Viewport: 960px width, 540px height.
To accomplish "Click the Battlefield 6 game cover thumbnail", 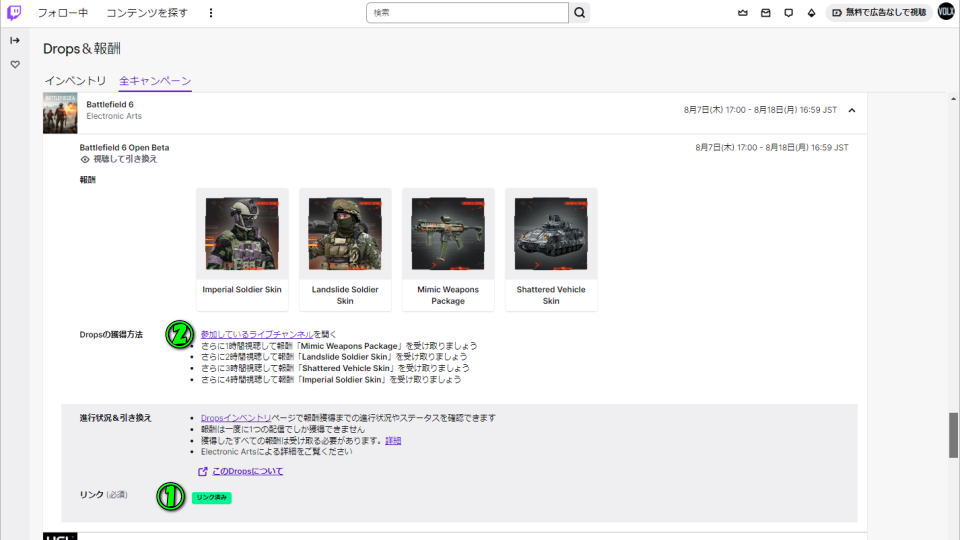I will 60,113.
